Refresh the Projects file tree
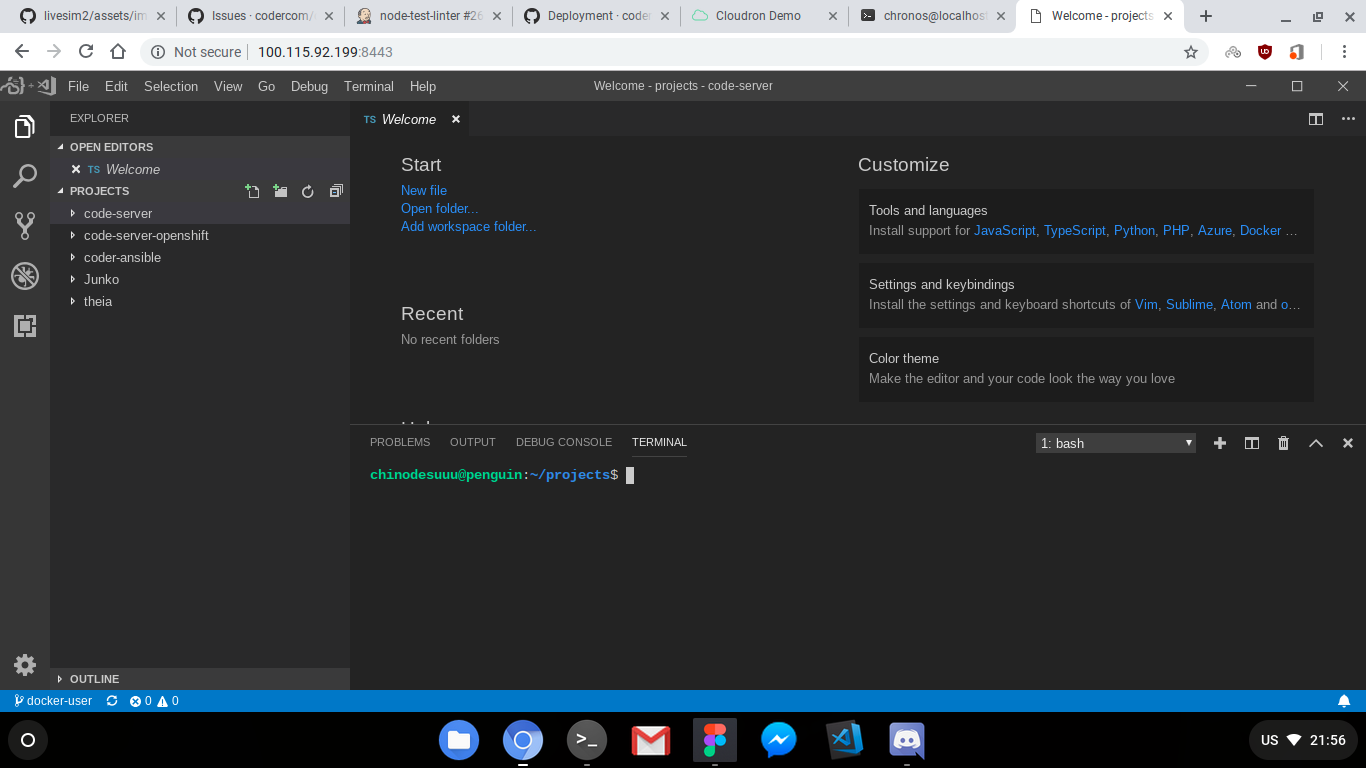The width and height of the screenshot is (1366, 768). coord(307,191)
